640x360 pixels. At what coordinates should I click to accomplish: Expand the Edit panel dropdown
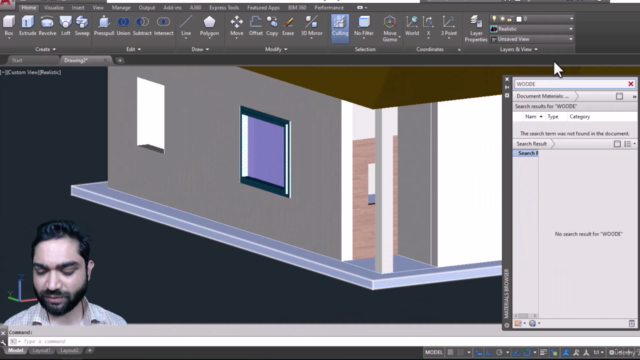coord(133,49)
